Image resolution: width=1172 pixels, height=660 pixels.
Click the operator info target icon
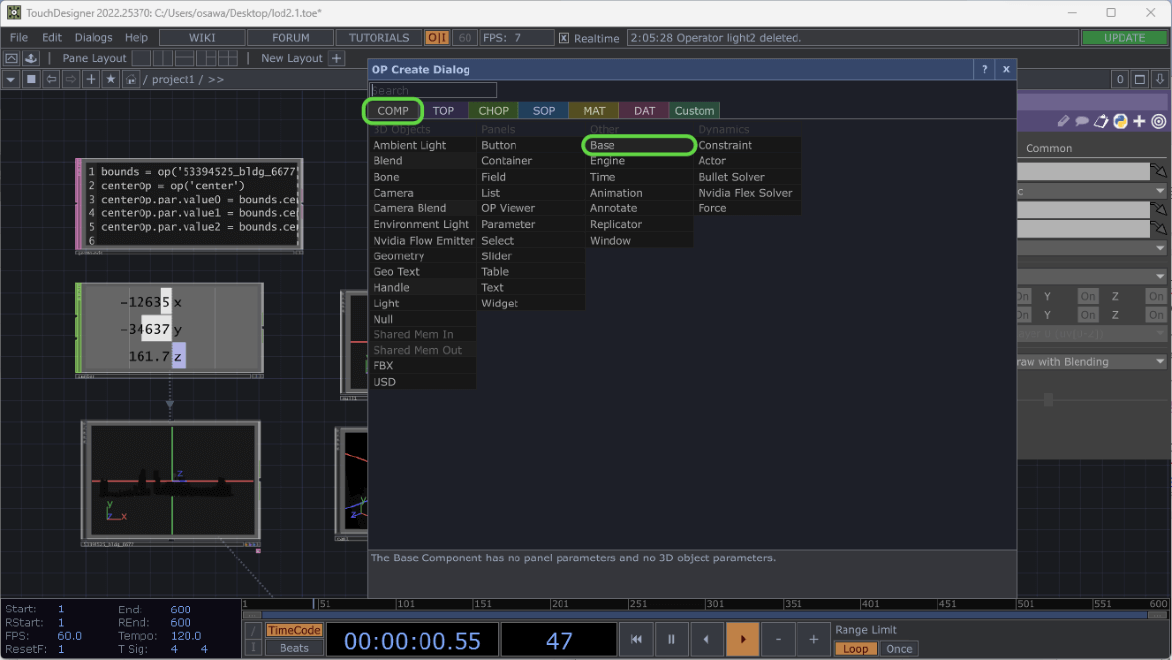point(1158,121)
